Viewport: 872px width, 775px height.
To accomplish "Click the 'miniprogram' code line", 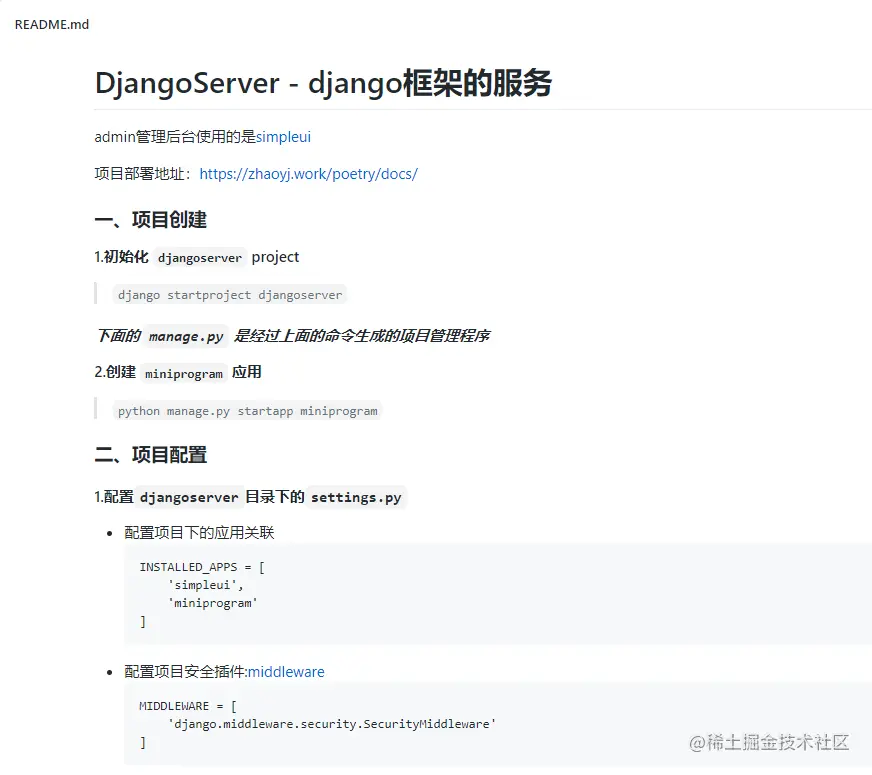I will pos(212,603).
